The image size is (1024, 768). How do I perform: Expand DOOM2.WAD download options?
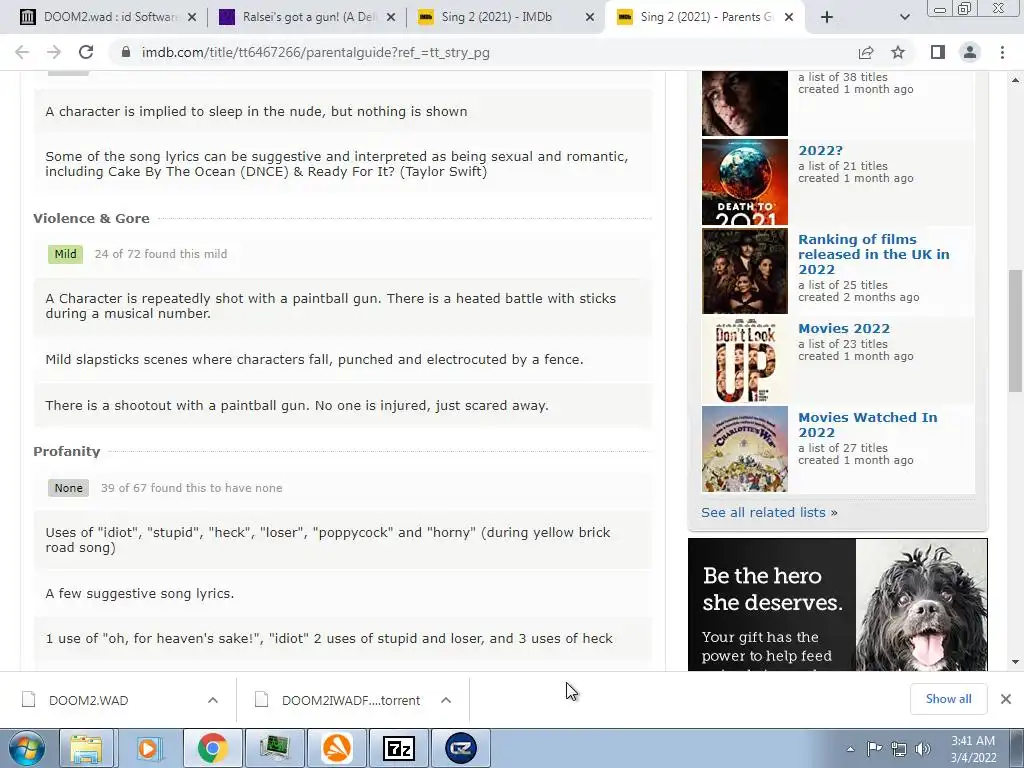213,700
